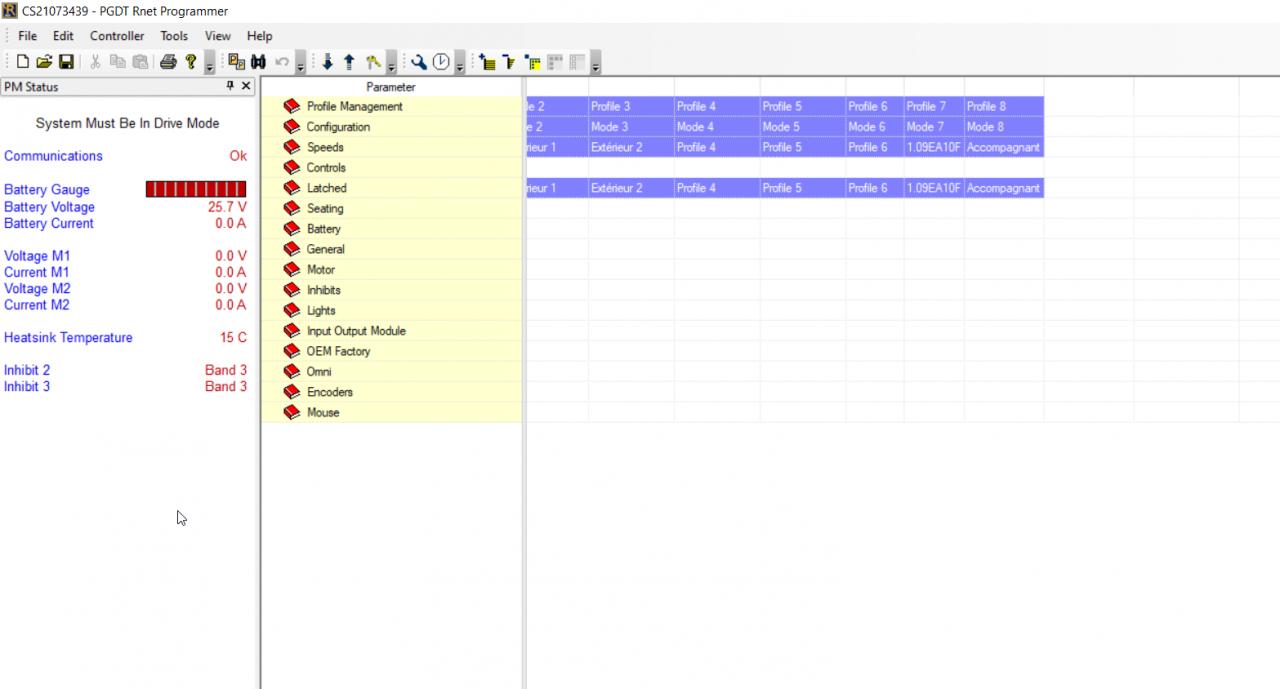The height and width of the screenshot is (689, 1280).
Task: Click the book icon next to Lights
Action: point(292,311)
